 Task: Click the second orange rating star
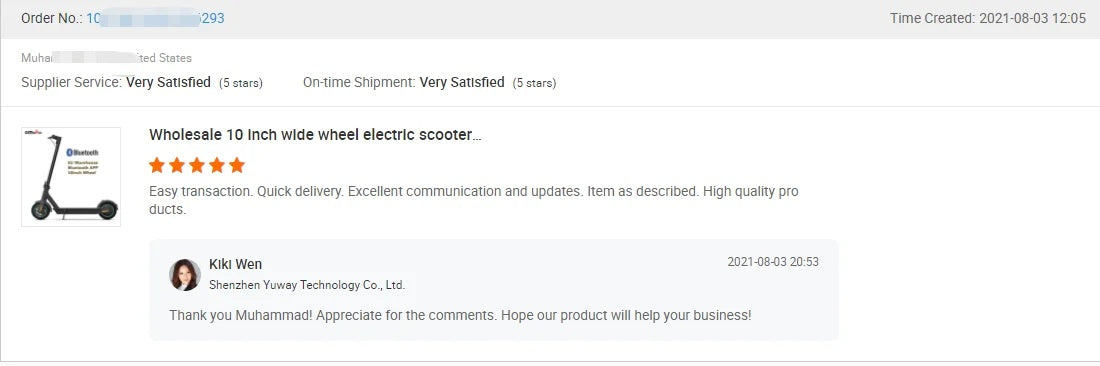point(177,165)
